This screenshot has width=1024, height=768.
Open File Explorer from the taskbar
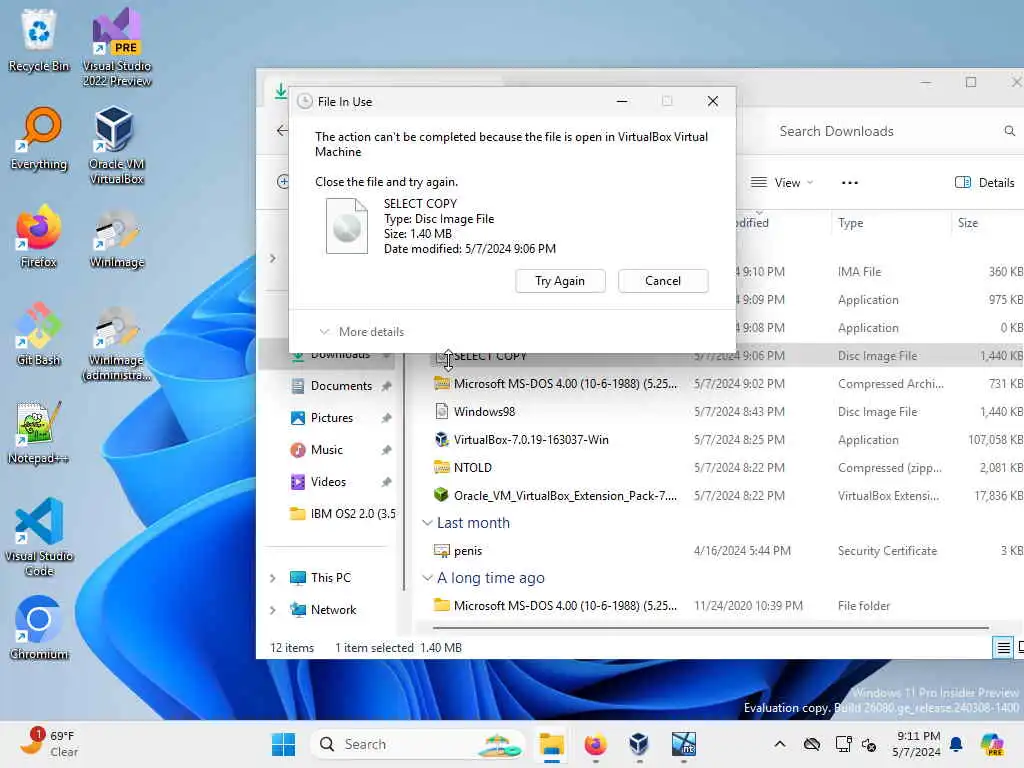(551, 744)
